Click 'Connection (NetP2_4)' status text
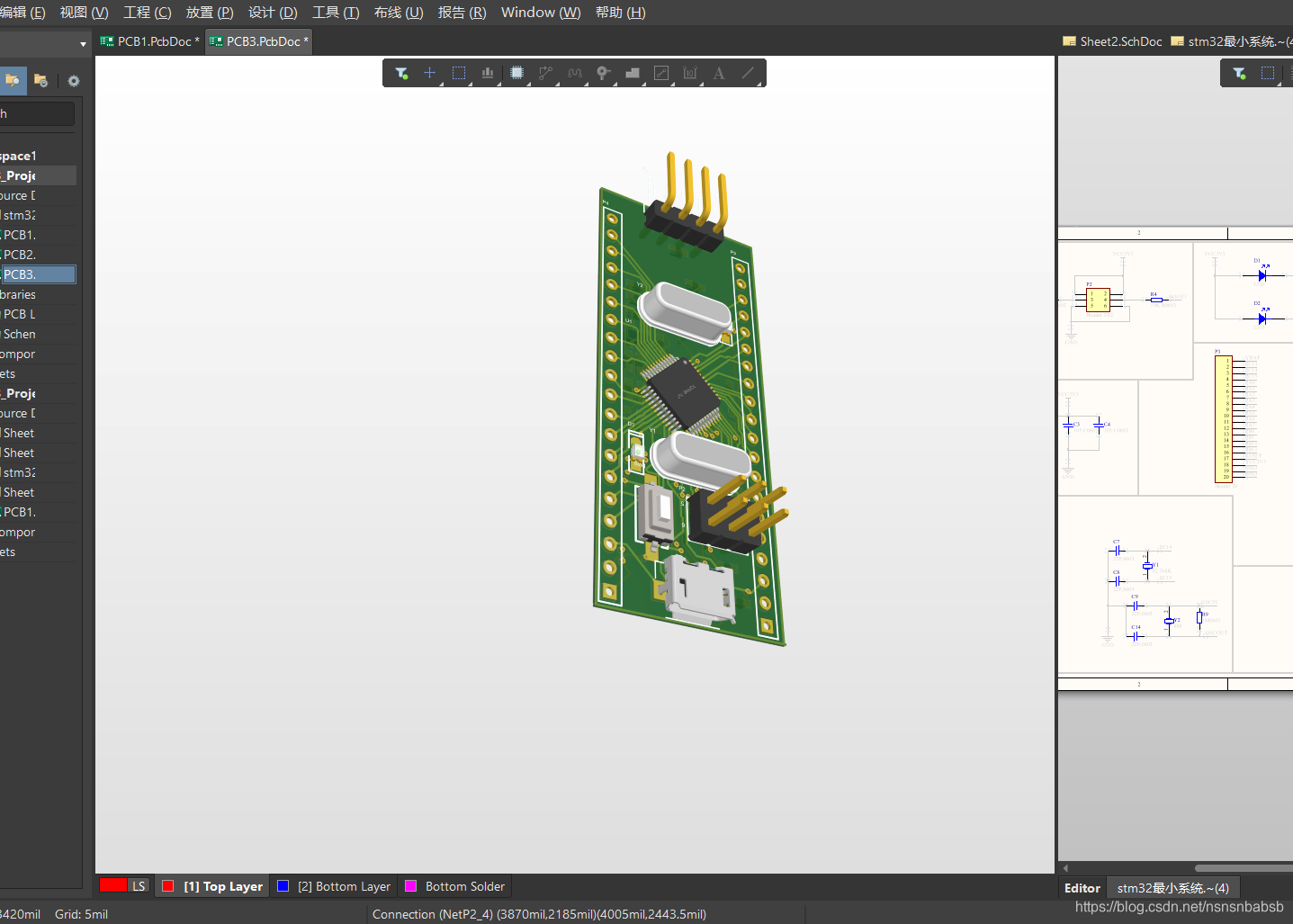Viewport: 1293px width, 924px height. pos(539,914)
